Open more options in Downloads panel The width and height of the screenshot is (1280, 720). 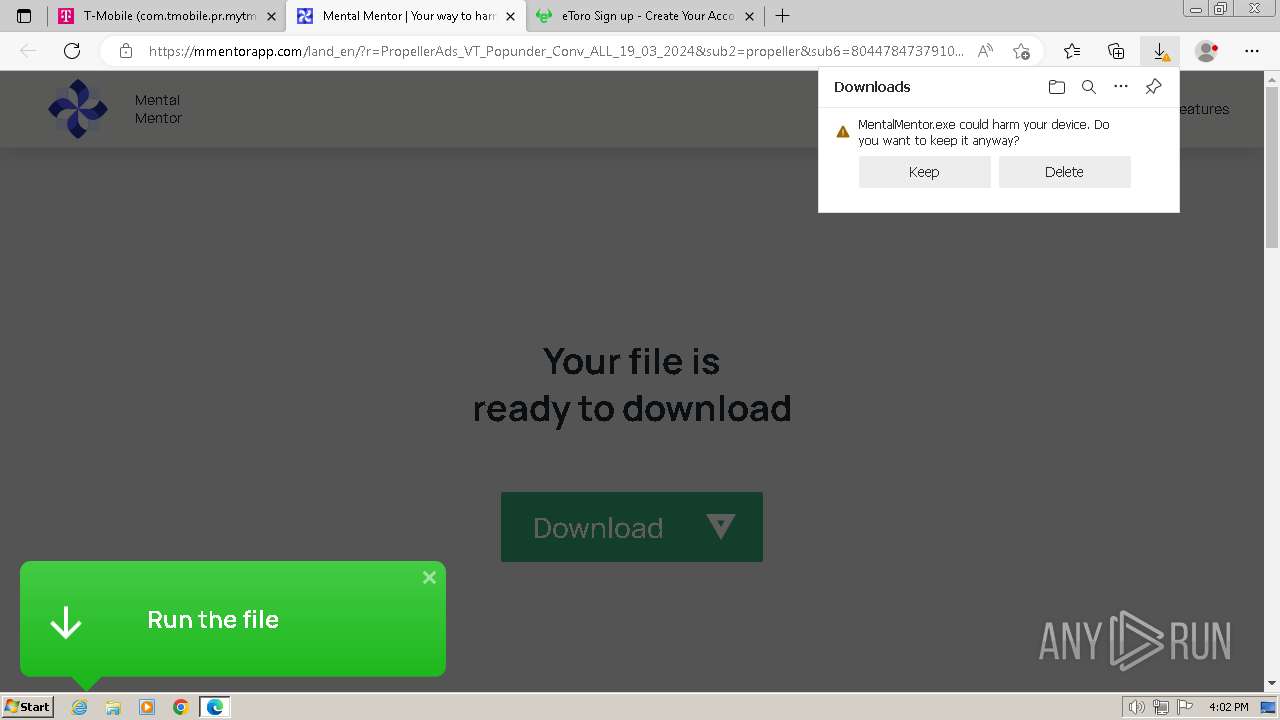[x=1121, y=87]
